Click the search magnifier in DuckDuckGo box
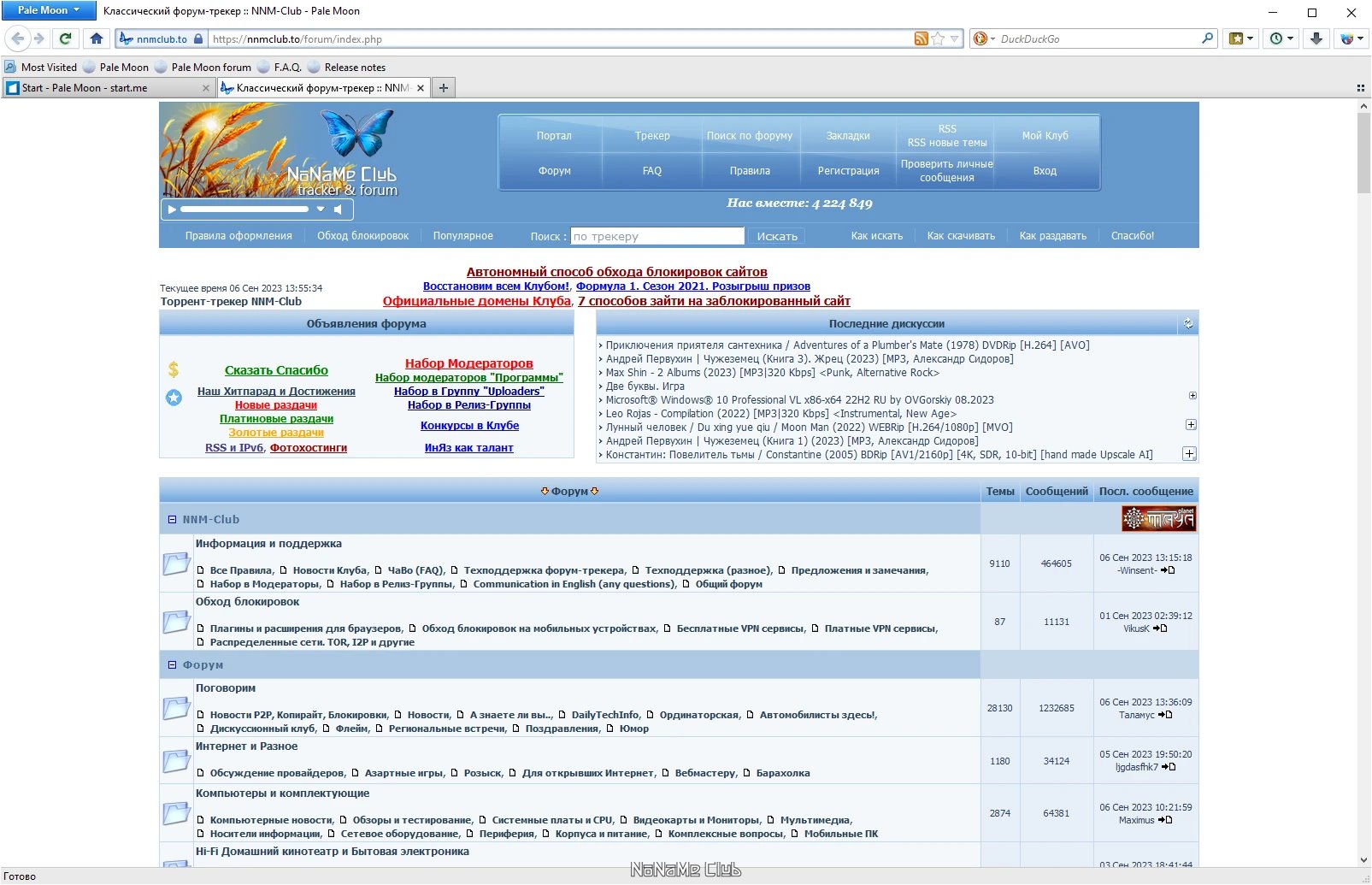 1208,38
